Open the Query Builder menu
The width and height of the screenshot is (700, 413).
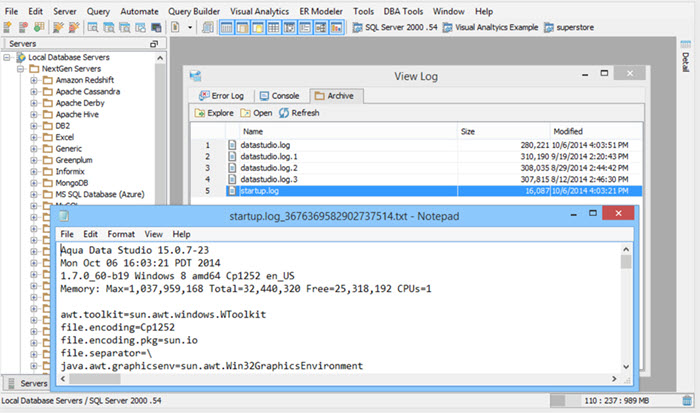pos(194,11)
